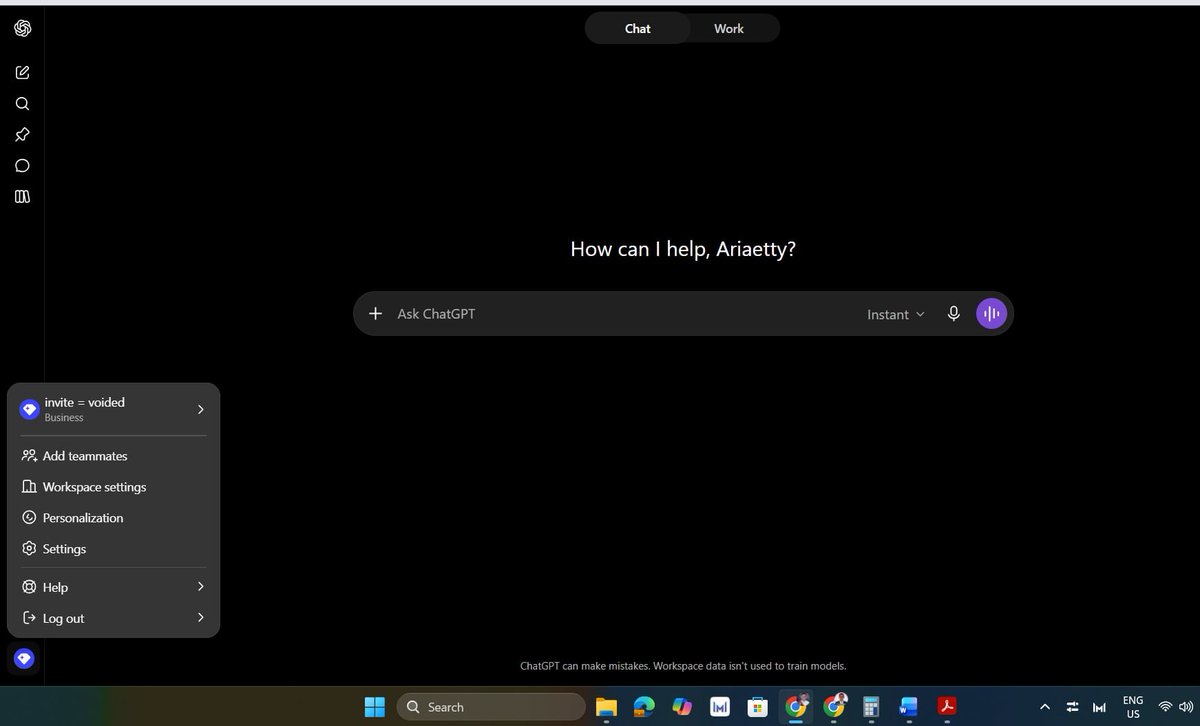Viewport: 1200px width, 726px height.
Task: Click the Wi-Fi network tray icon
Action: pyautogui.click(x=1166, y=707)
